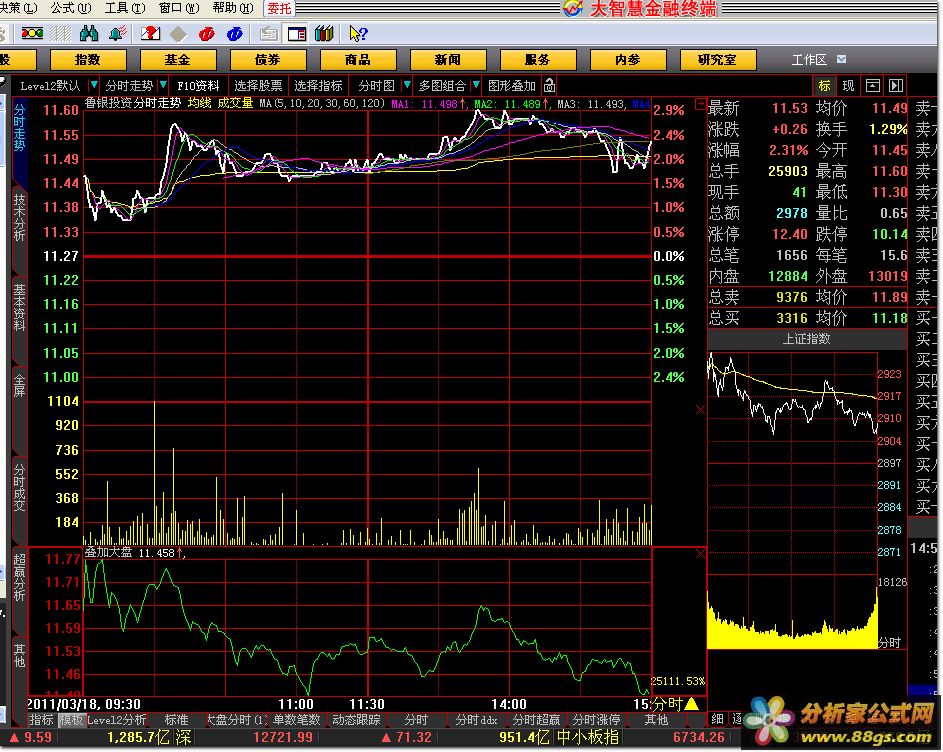Open the 工具 menu

(x=124, y=8)
